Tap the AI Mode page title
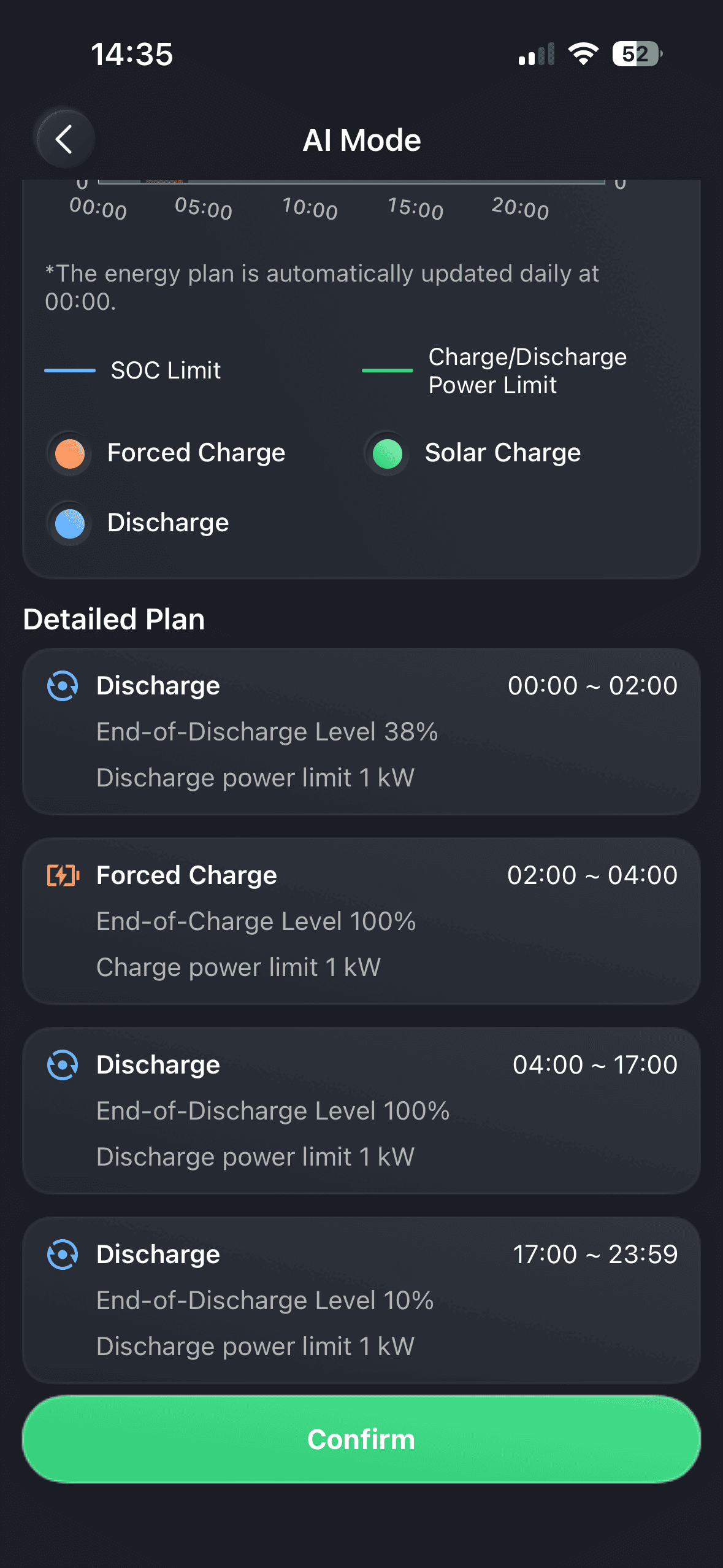 [x=362, y=140]
